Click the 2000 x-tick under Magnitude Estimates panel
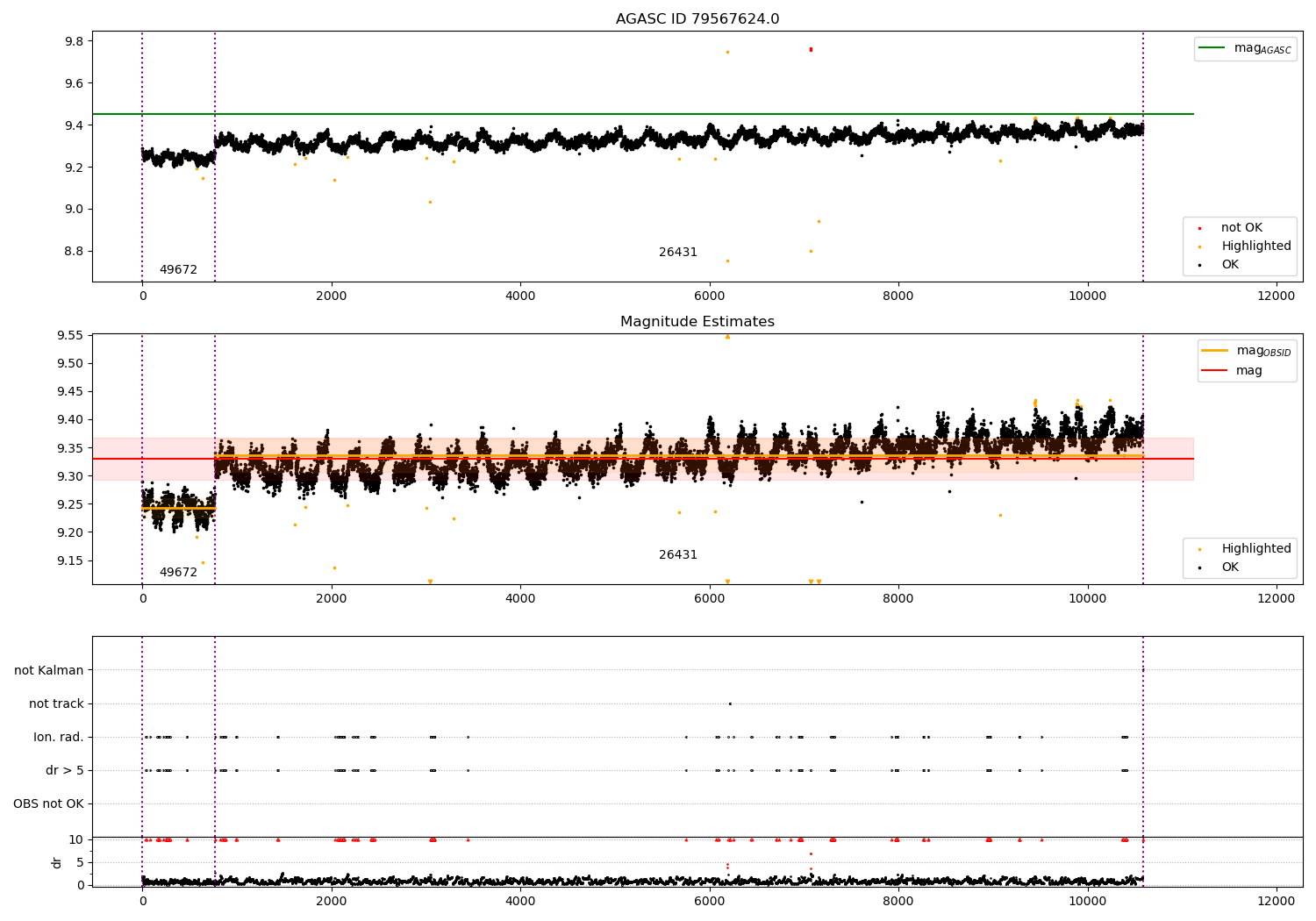This screenshot has height=921, width=1316. pyautogui.click(x=332, y=599)
